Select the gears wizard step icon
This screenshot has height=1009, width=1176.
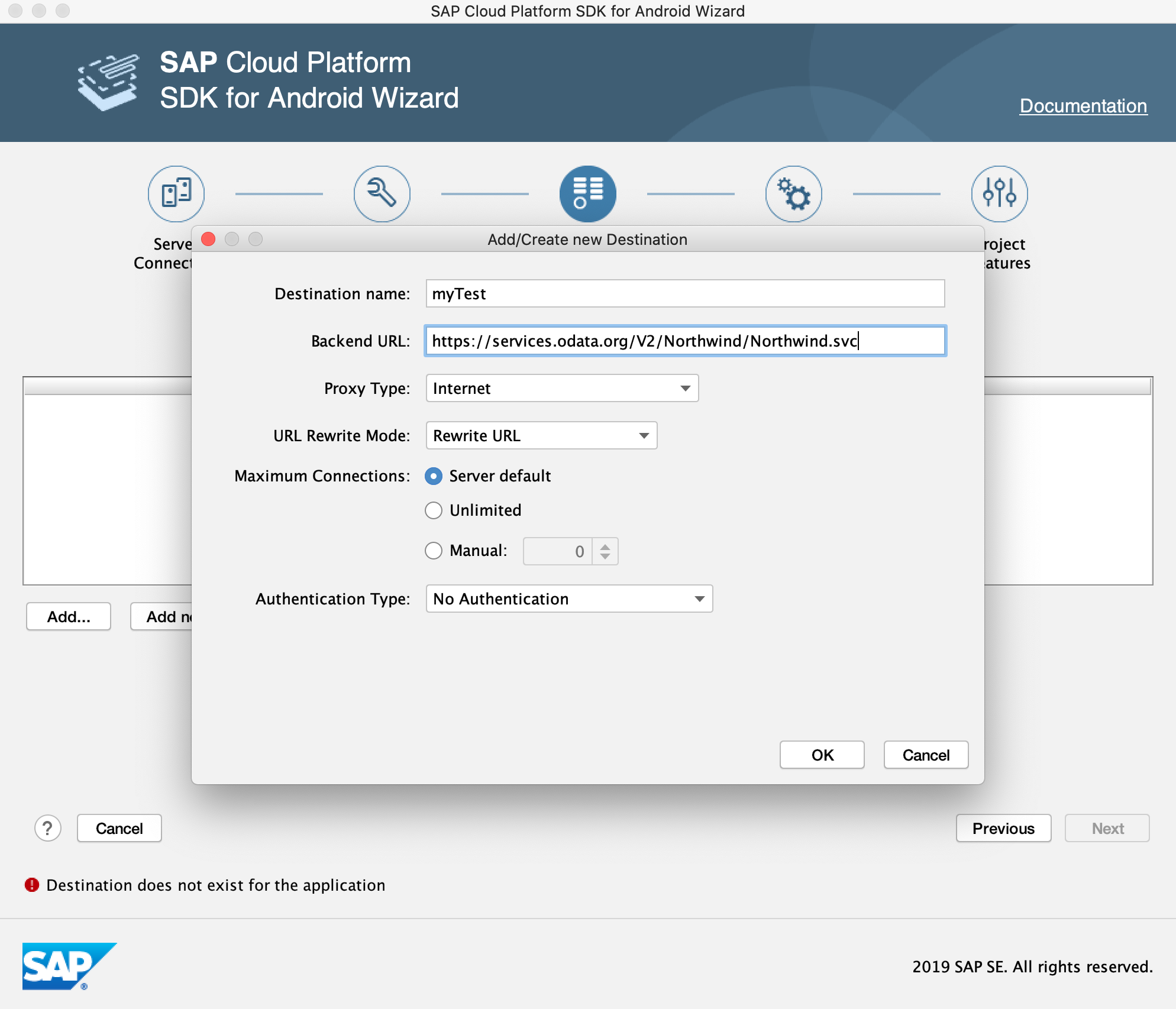click(x=793, y=193)
